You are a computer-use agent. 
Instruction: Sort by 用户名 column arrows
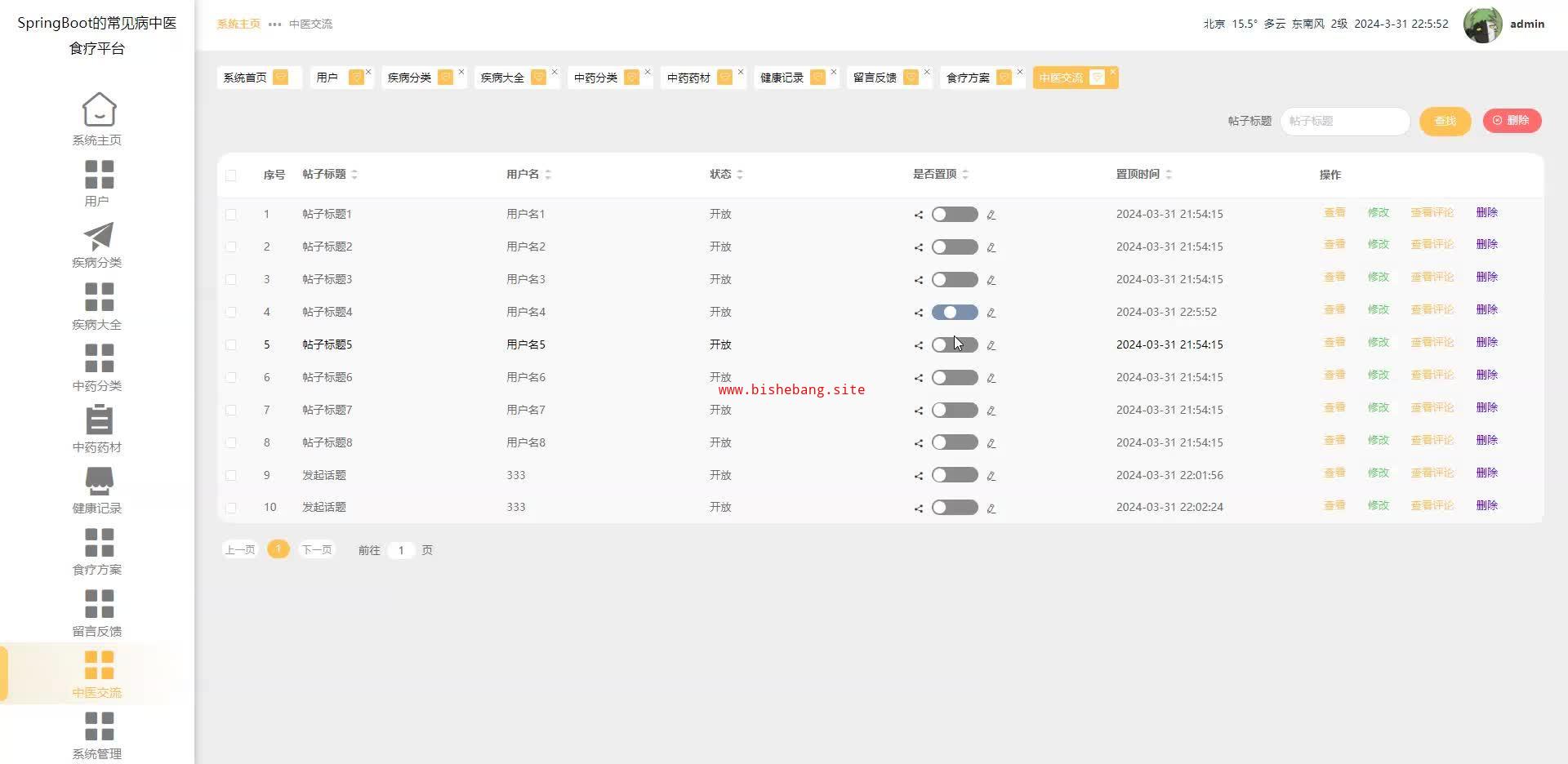click(548, 175)
